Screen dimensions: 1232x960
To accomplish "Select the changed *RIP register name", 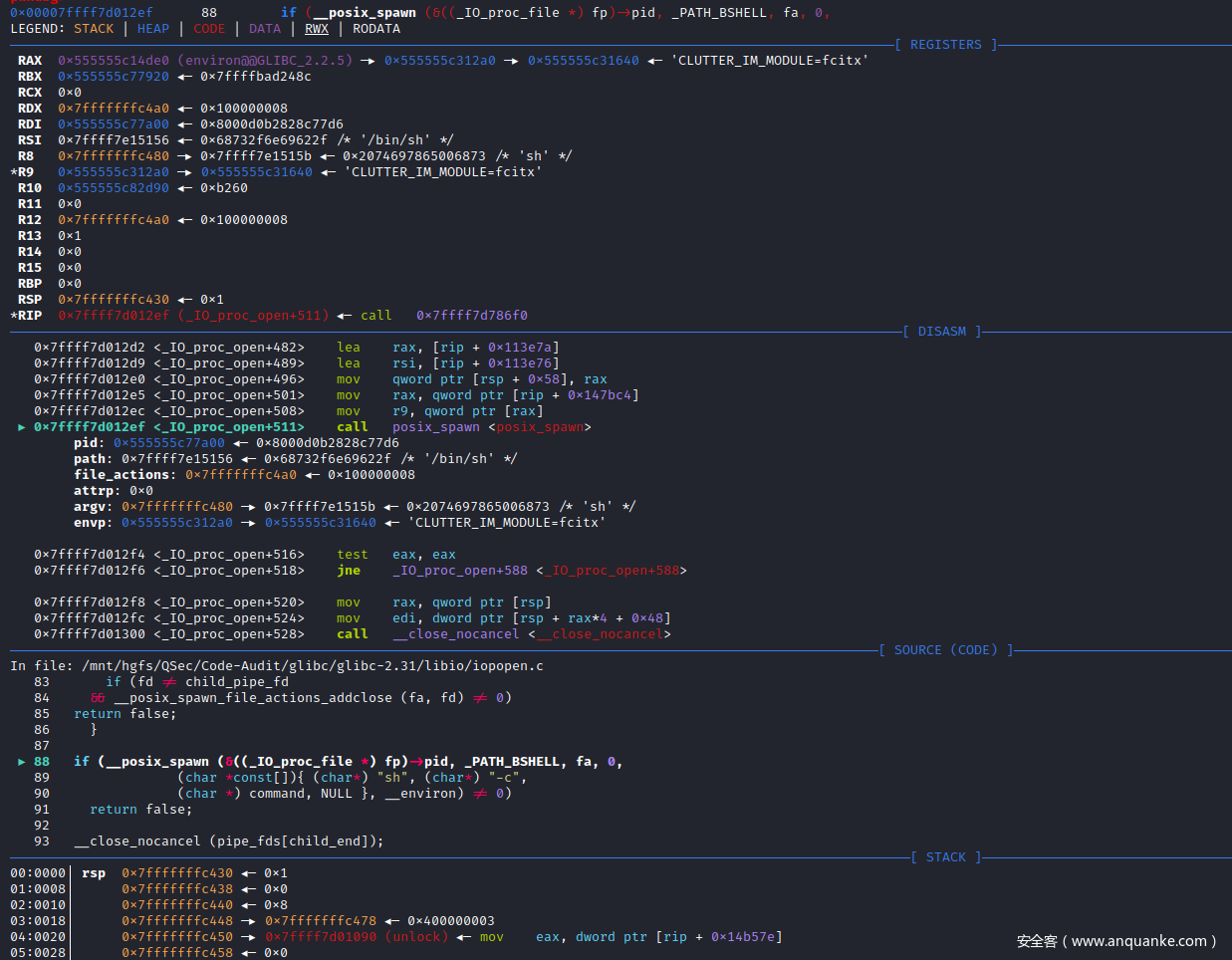I will 26,316.
